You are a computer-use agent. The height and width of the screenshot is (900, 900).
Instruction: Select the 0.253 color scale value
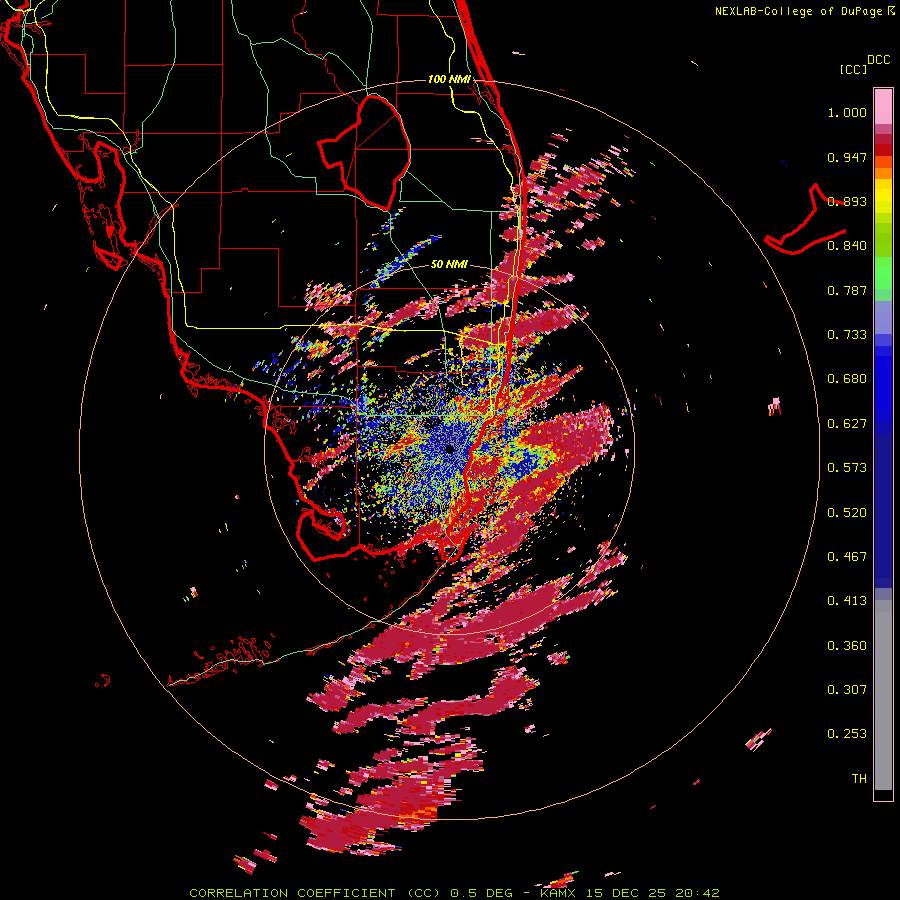(x=847, y=734)
